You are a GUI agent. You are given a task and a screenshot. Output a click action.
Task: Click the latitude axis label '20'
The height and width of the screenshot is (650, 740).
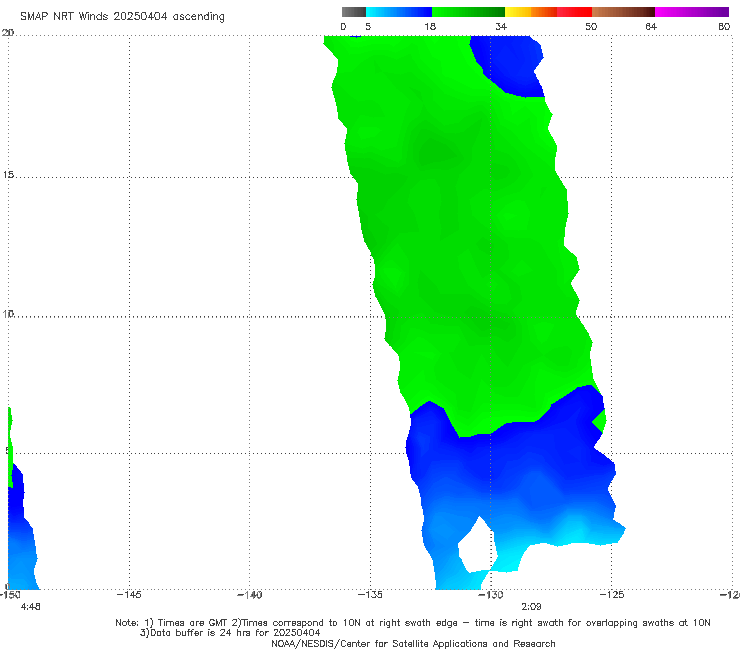pos(8,32)
